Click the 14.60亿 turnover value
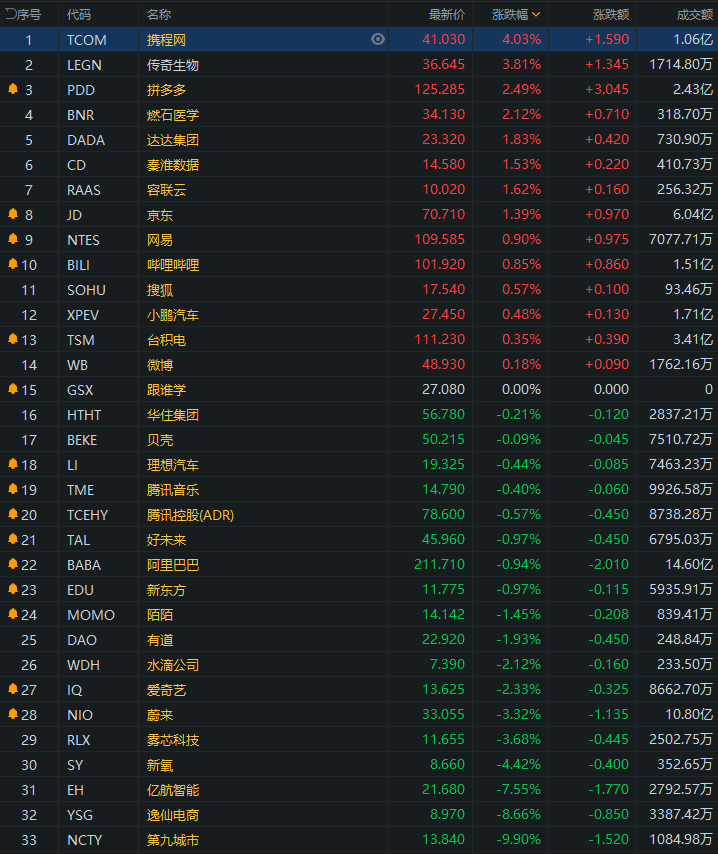The width and height of the screenshot is (718, 854). (689, 564)
